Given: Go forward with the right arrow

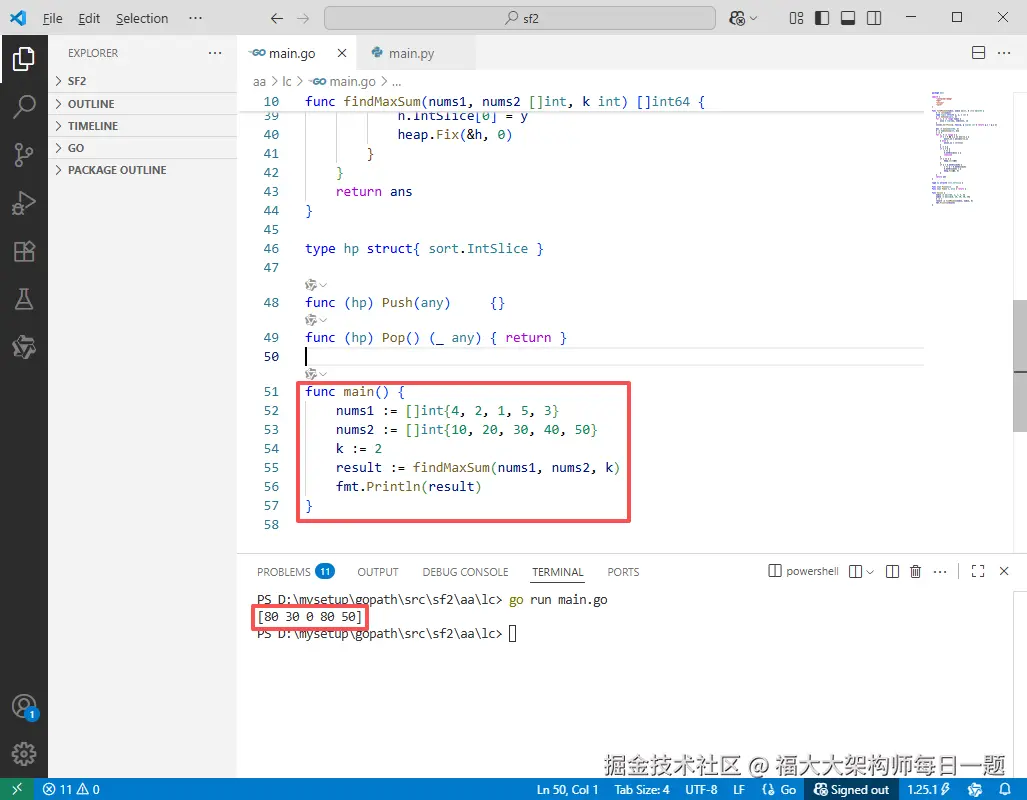Looking at the screenshot, I should (303, 18).
